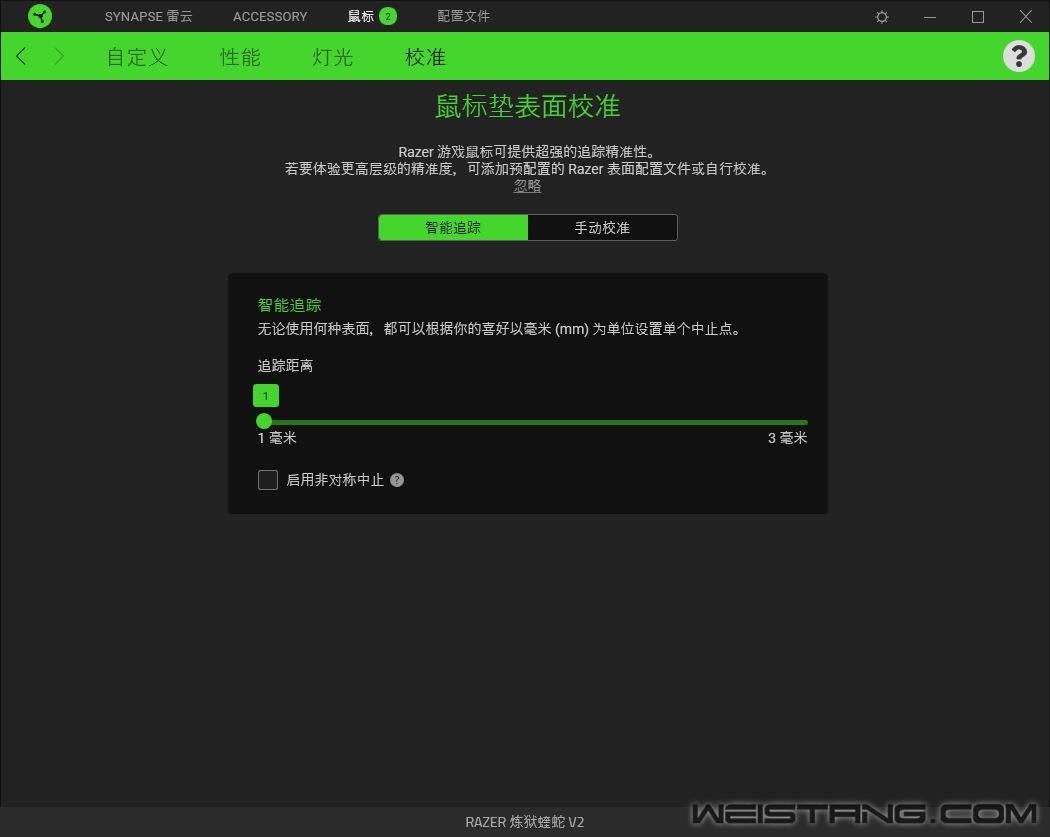Click the RAZER 炼狱蝰蛇 V2 device name
Image resolution: width=1050 pixels, height=837 pixels.
click(x=525, y=822)
